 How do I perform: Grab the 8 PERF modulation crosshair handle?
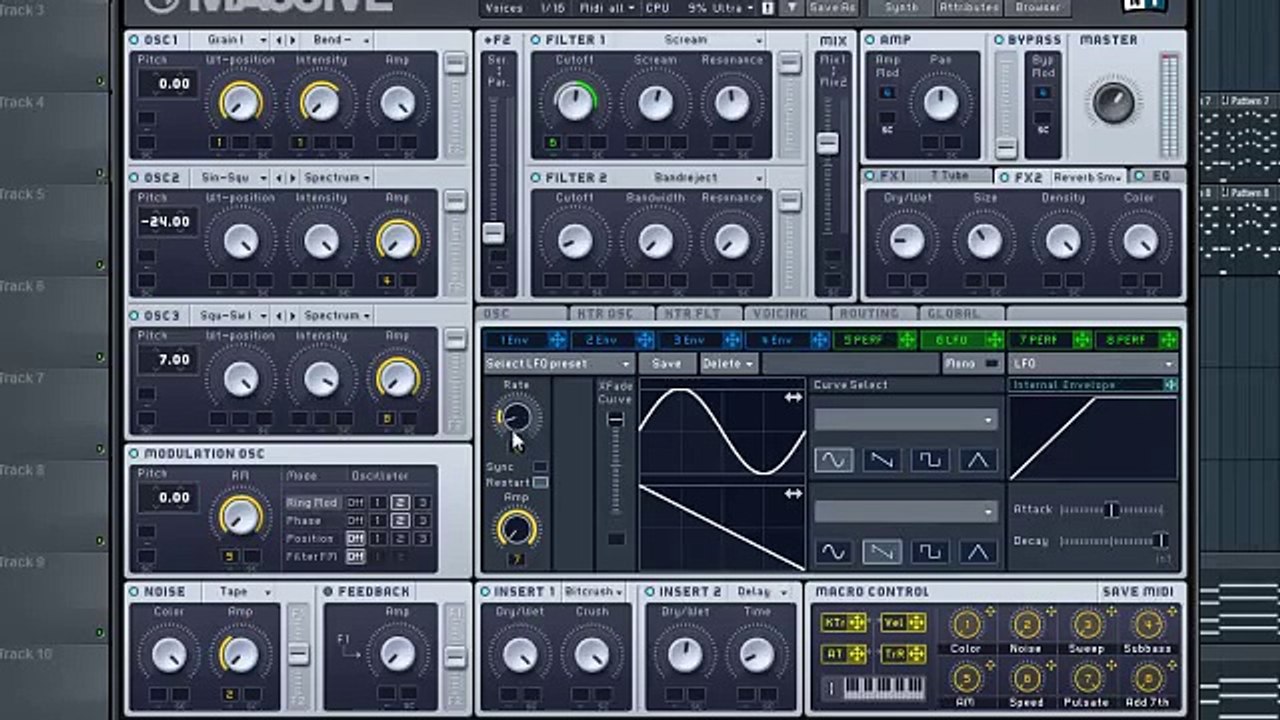coord(1169,340)
